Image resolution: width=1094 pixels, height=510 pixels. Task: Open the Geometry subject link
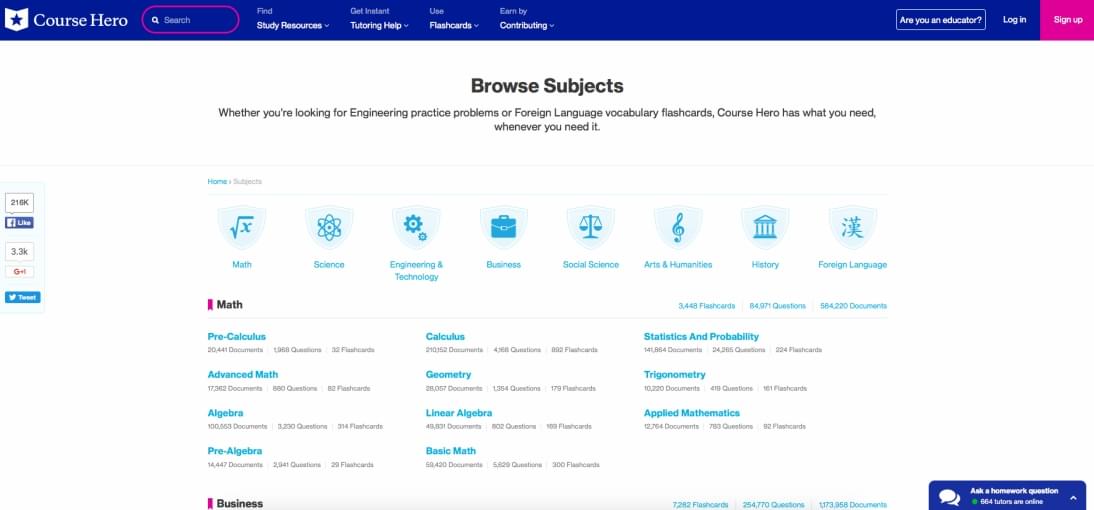tap(449, 375)
